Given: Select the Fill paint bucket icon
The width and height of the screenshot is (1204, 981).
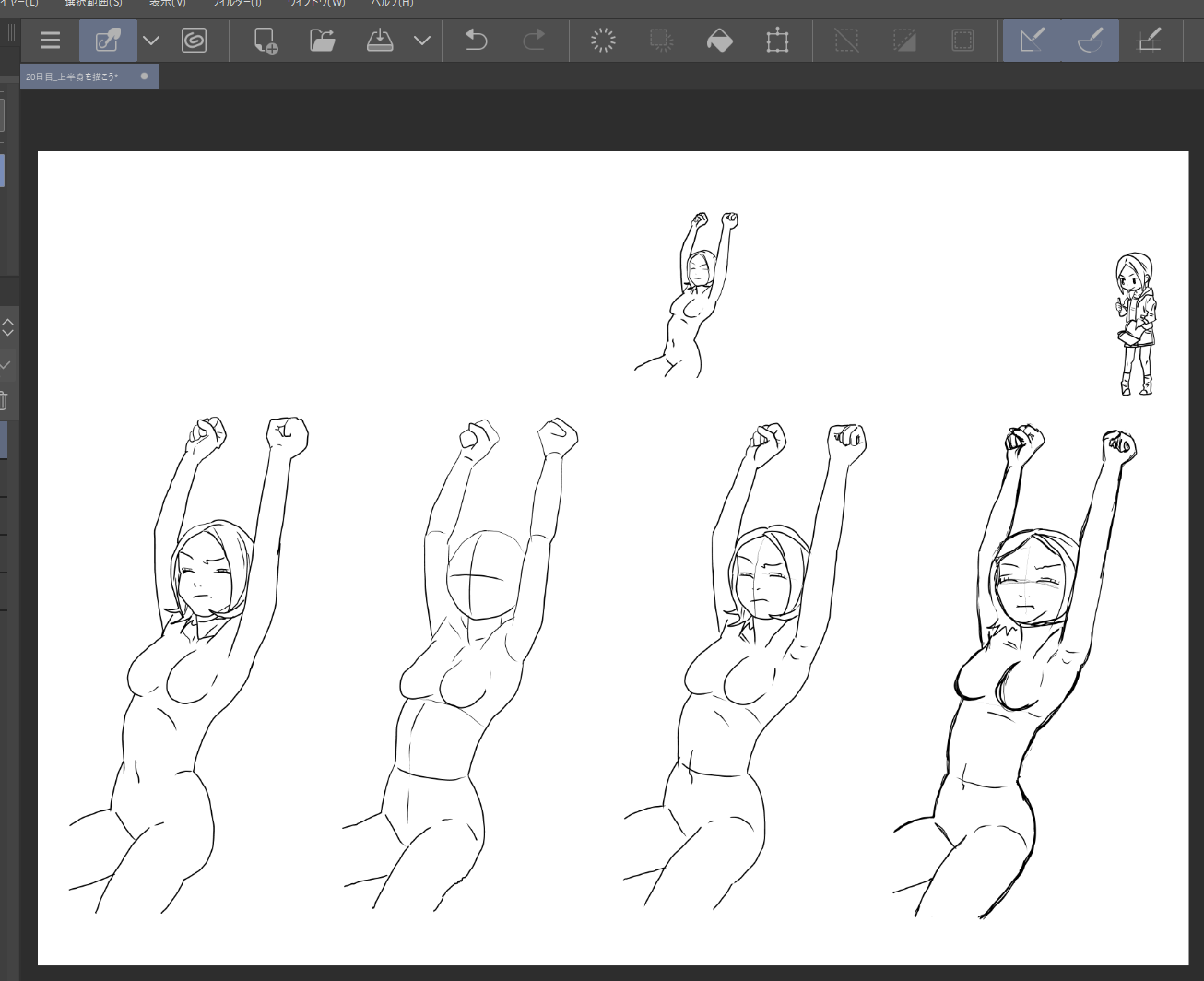Looking at the screenshot, I should [719, 41].
